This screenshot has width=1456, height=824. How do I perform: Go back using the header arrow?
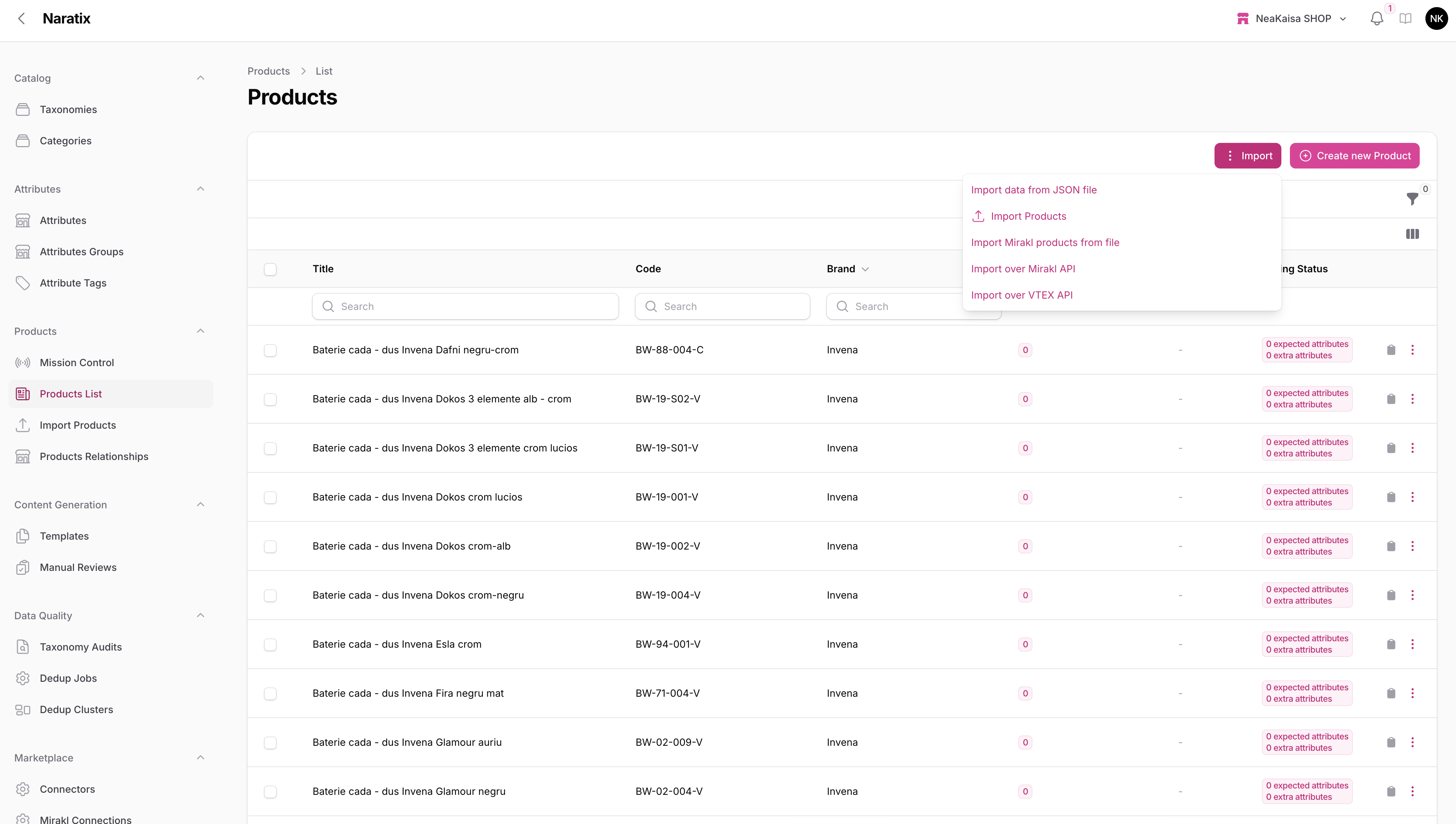coord(21,19)
